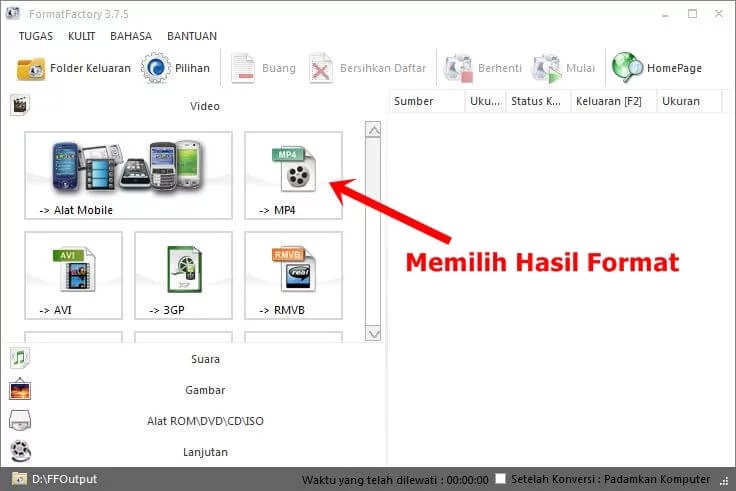Click the format list scroll up arrow

(374, 129)
